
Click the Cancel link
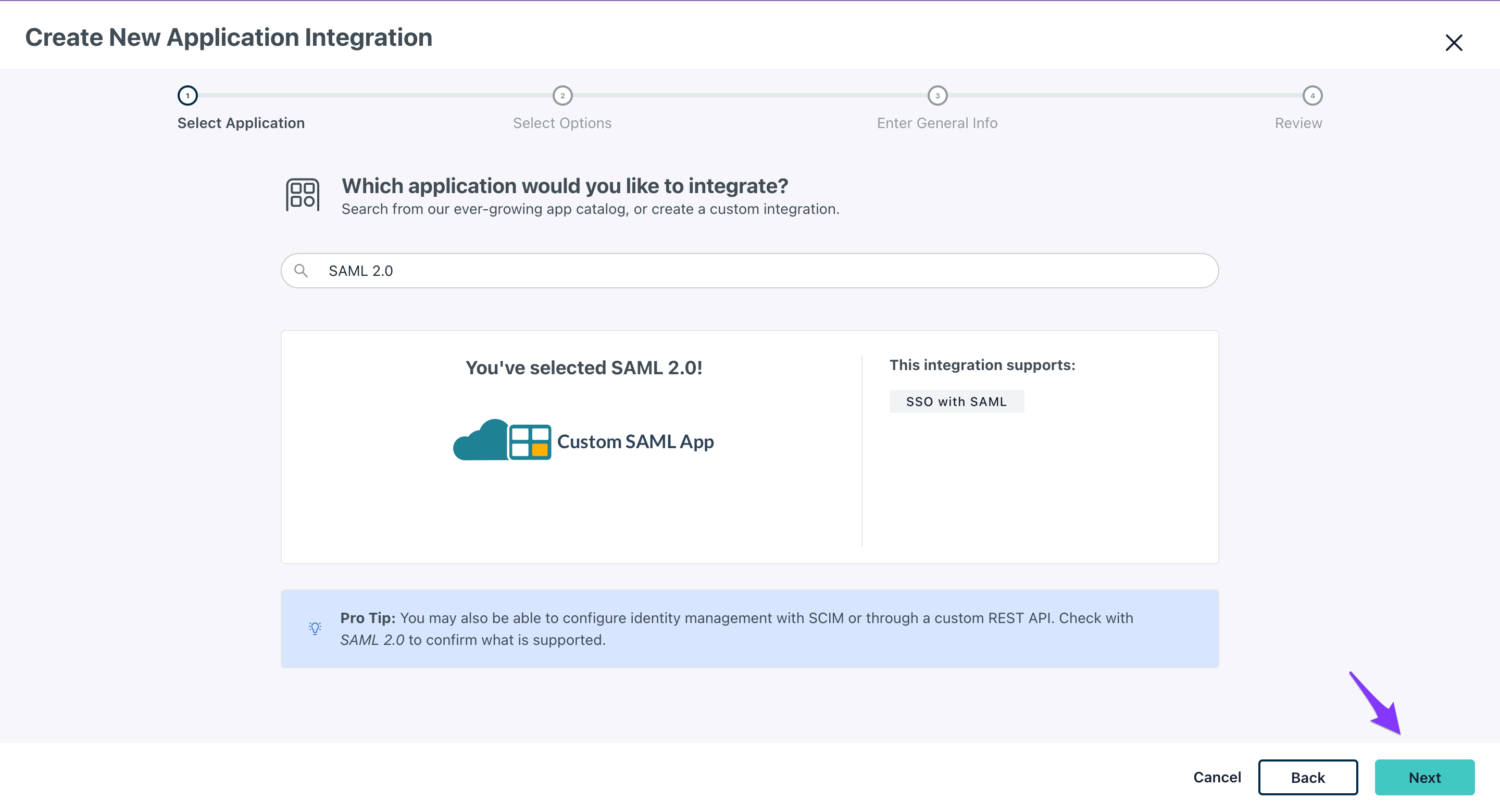(x=1217, y=777)
